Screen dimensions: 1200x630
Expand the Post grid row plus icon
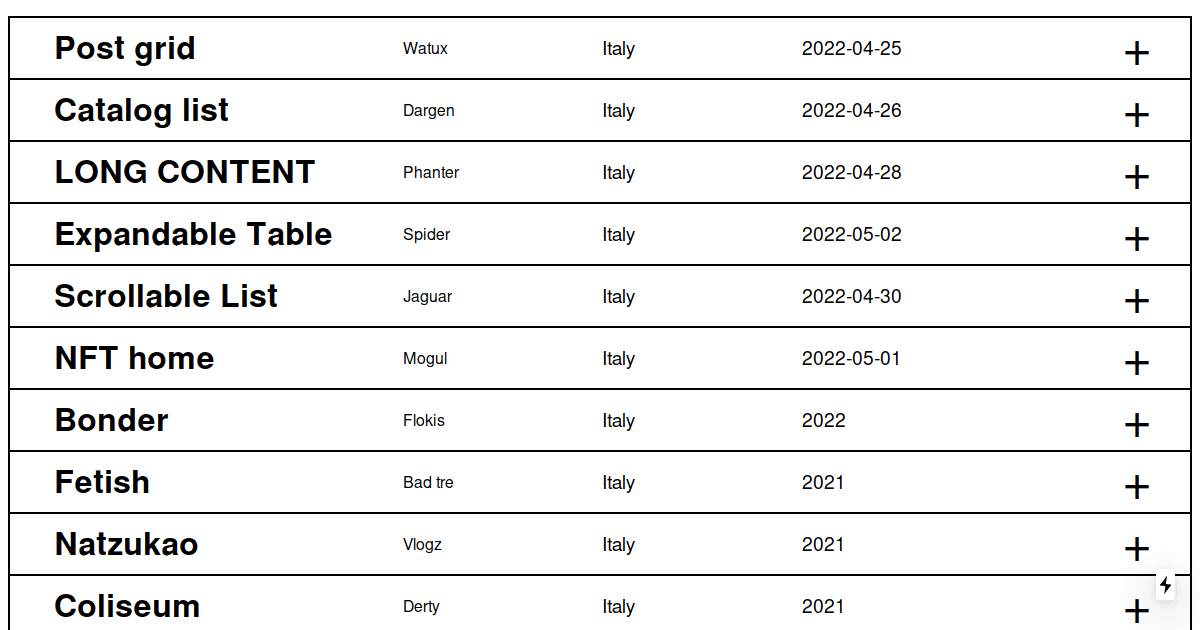[x=1136, y=53]
